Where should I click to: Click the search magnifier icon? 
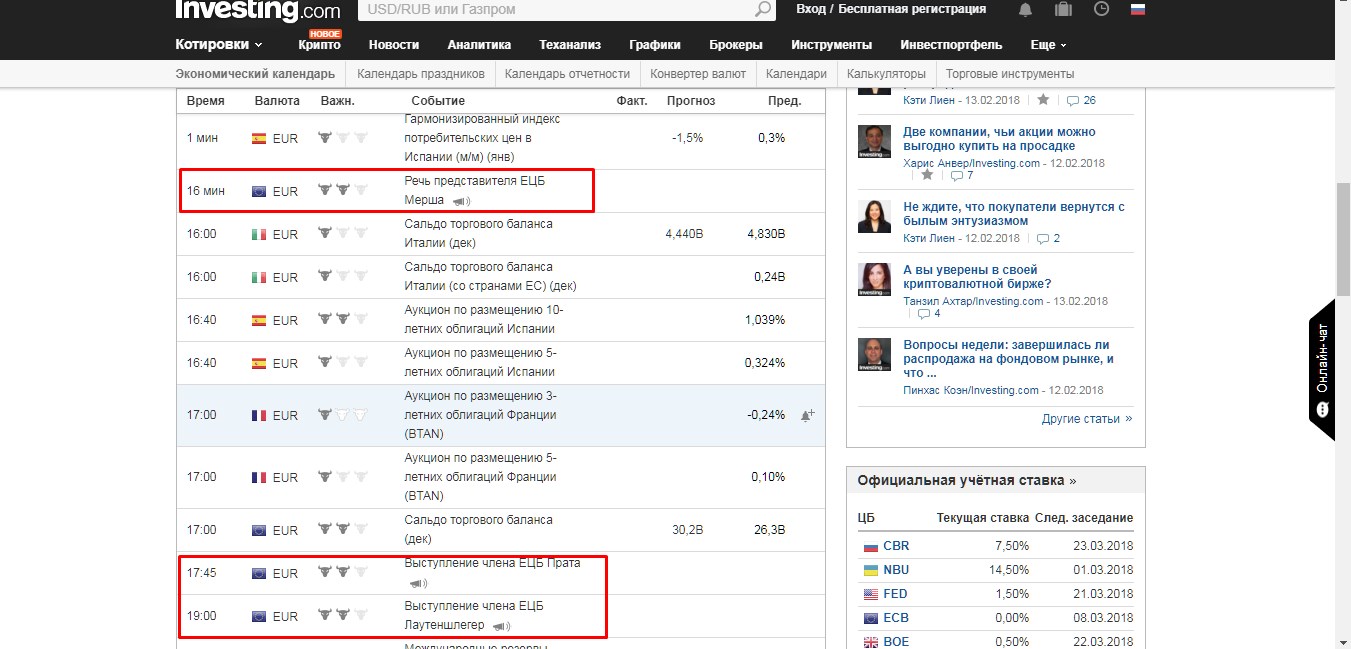click(763, 9)
